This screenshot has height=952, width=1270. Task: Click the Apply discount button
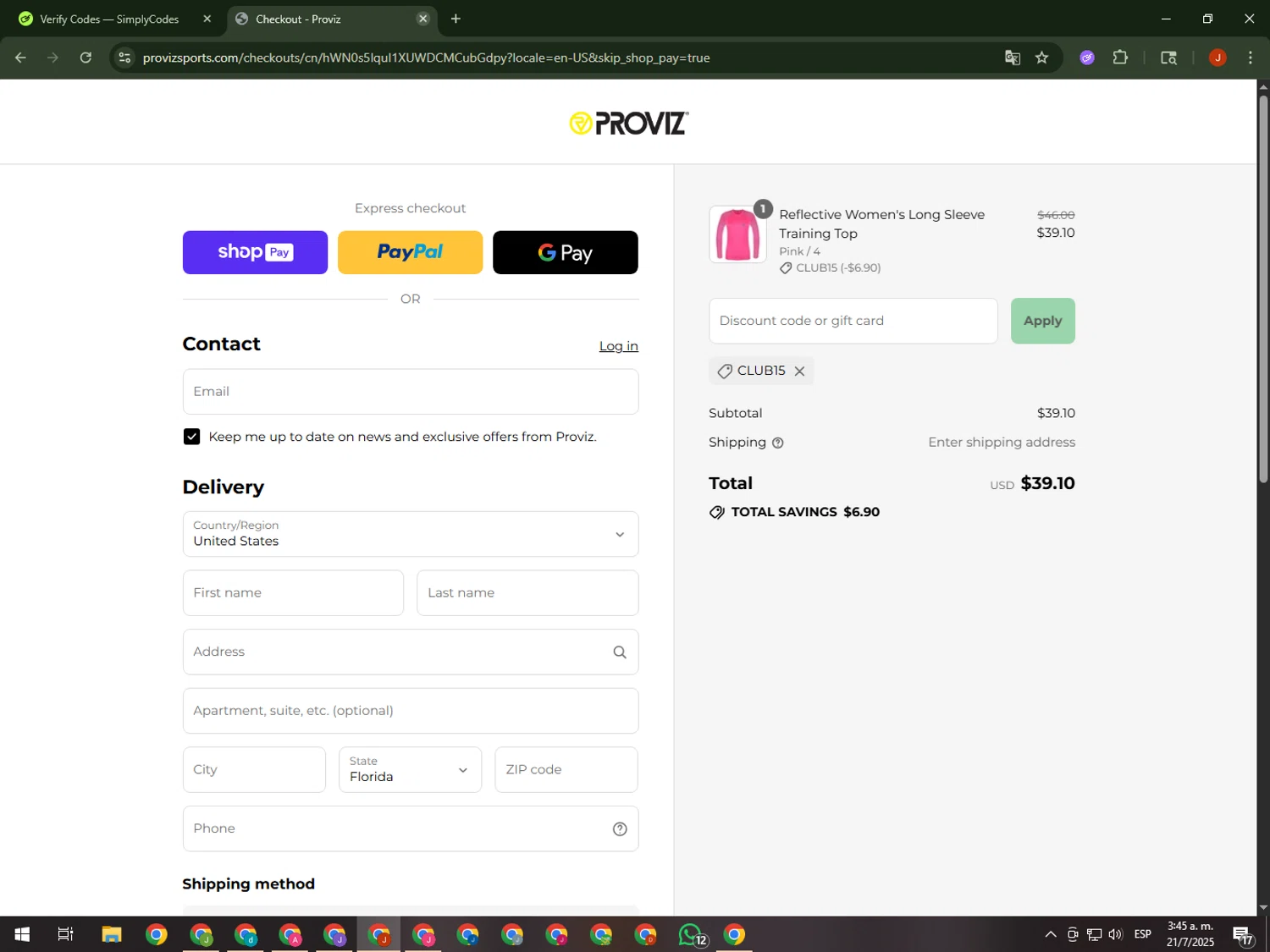(x=1043, y=321)
